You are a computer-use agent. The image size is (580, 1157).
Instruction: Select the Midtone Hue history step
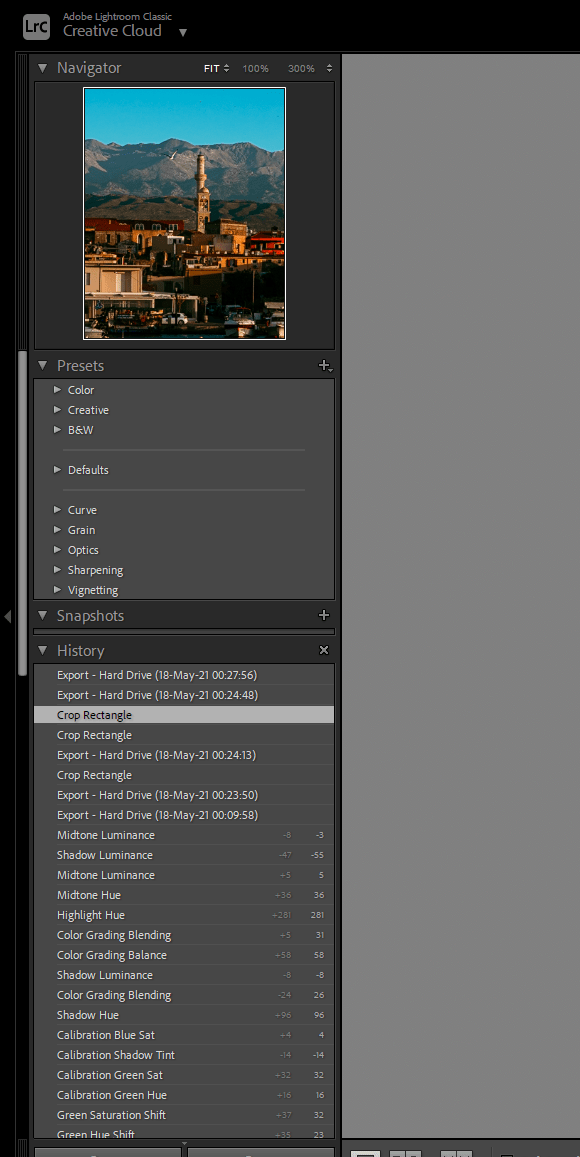(x=184, y=894)
